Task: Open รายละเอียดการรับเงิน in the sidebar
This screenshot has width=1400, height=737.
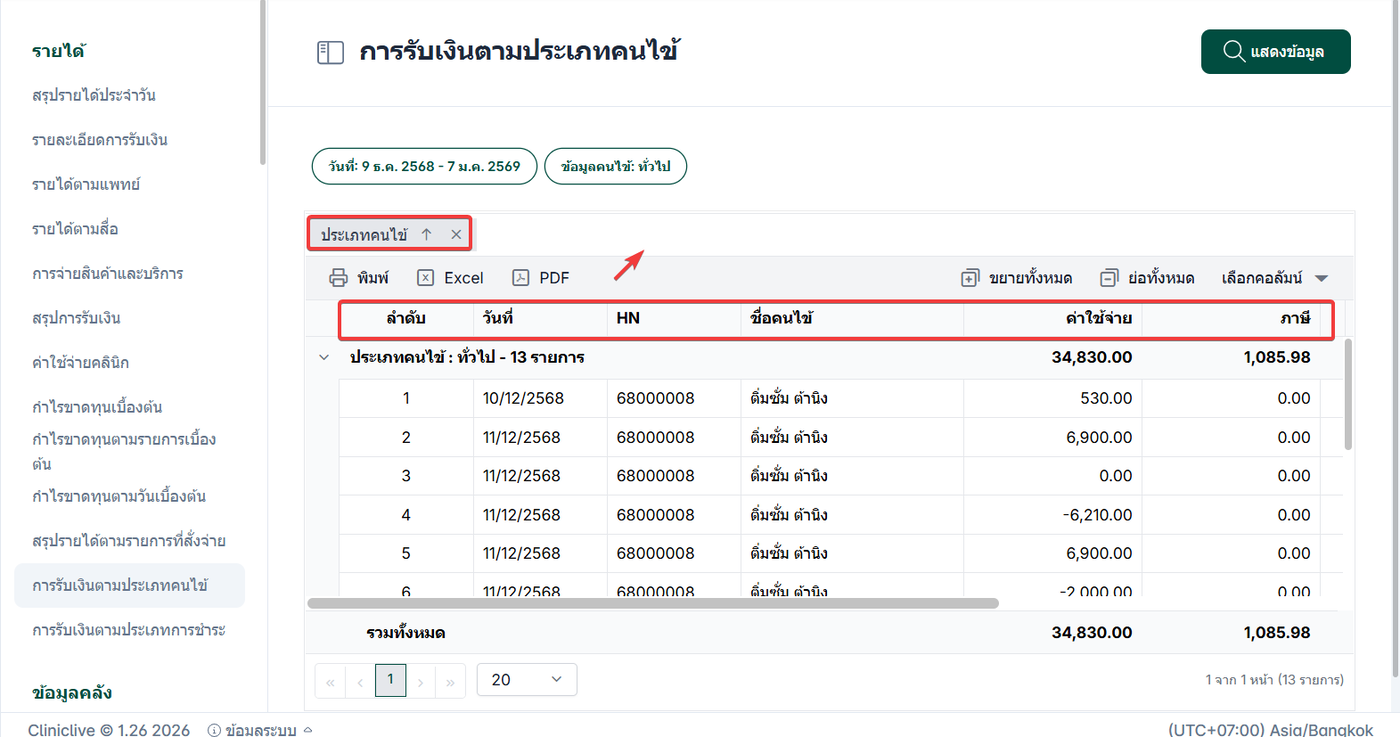Action: (x=100, y=140)
